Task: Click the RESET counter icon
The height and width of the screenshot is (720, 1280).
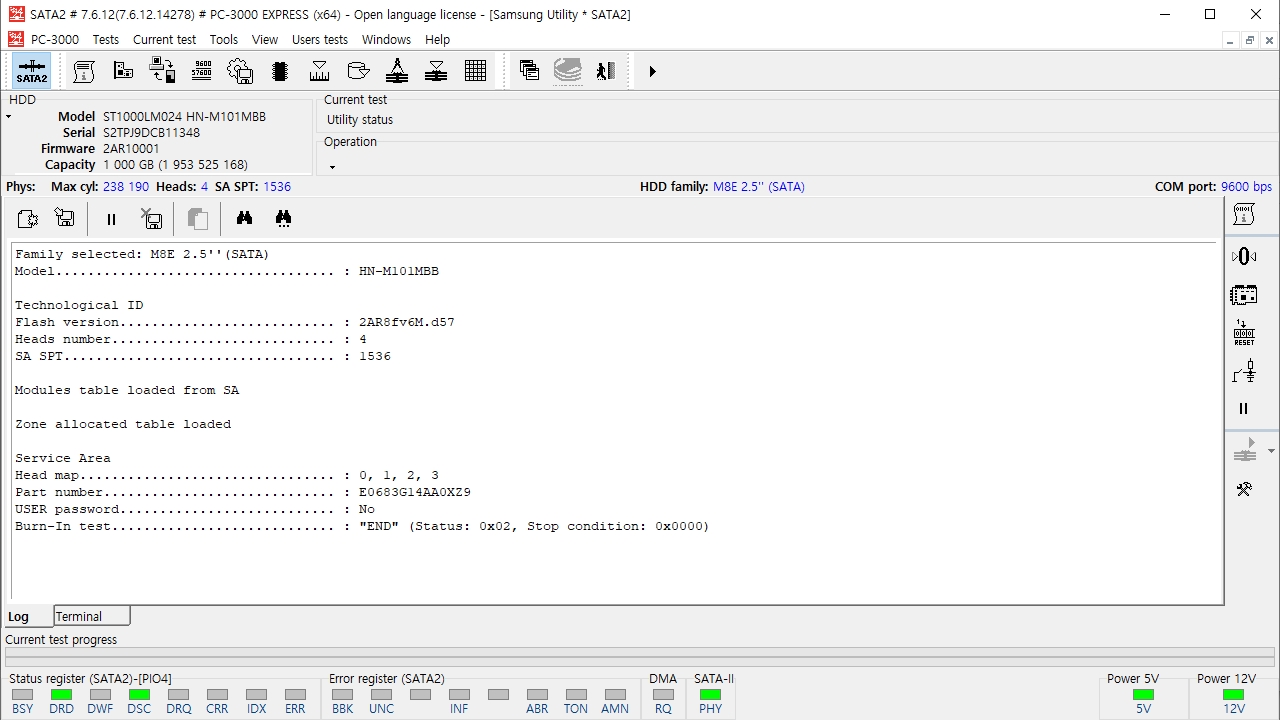Action: click(1244, 333)
